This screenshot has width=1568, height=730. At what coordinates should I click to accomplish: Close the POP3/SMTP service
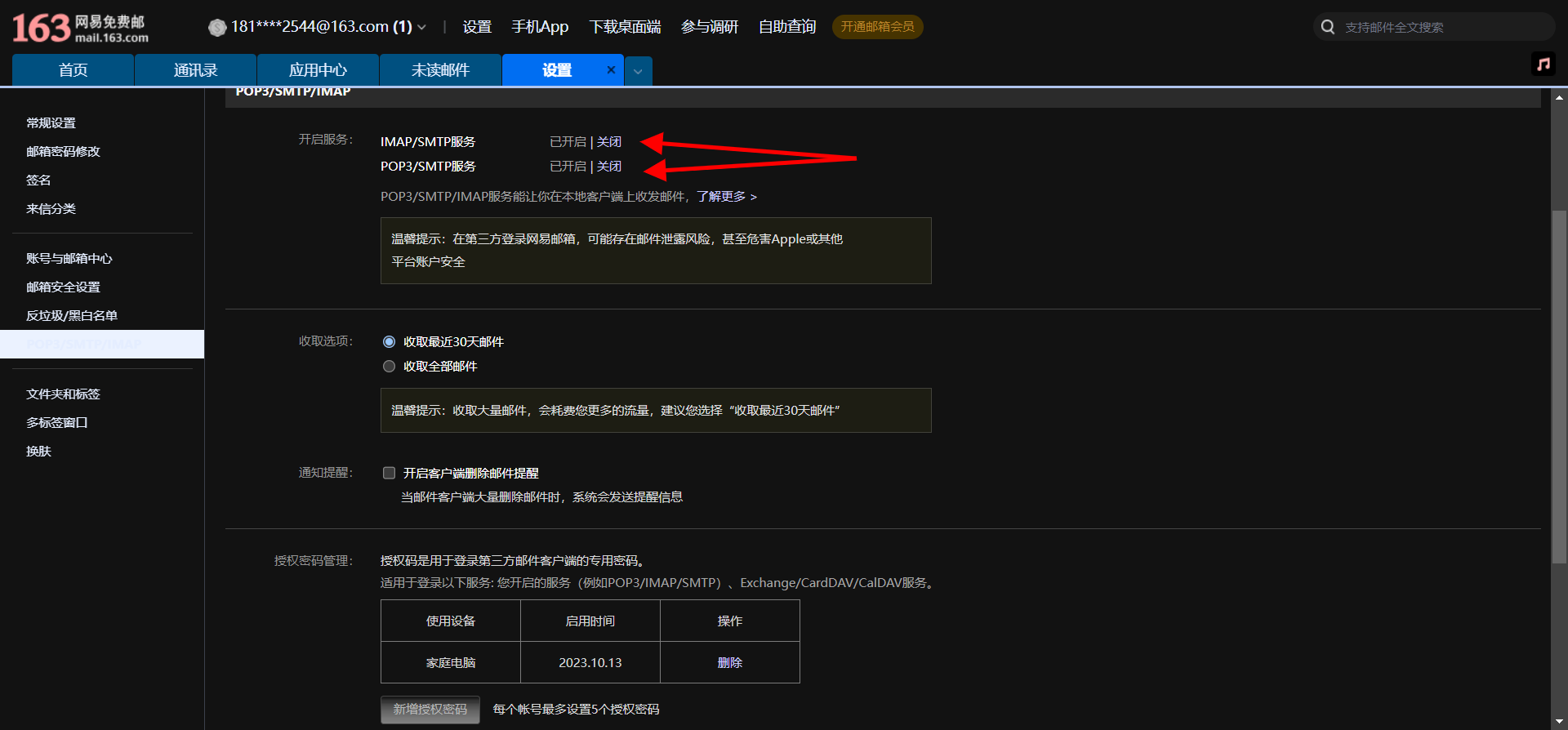point(609,167)
